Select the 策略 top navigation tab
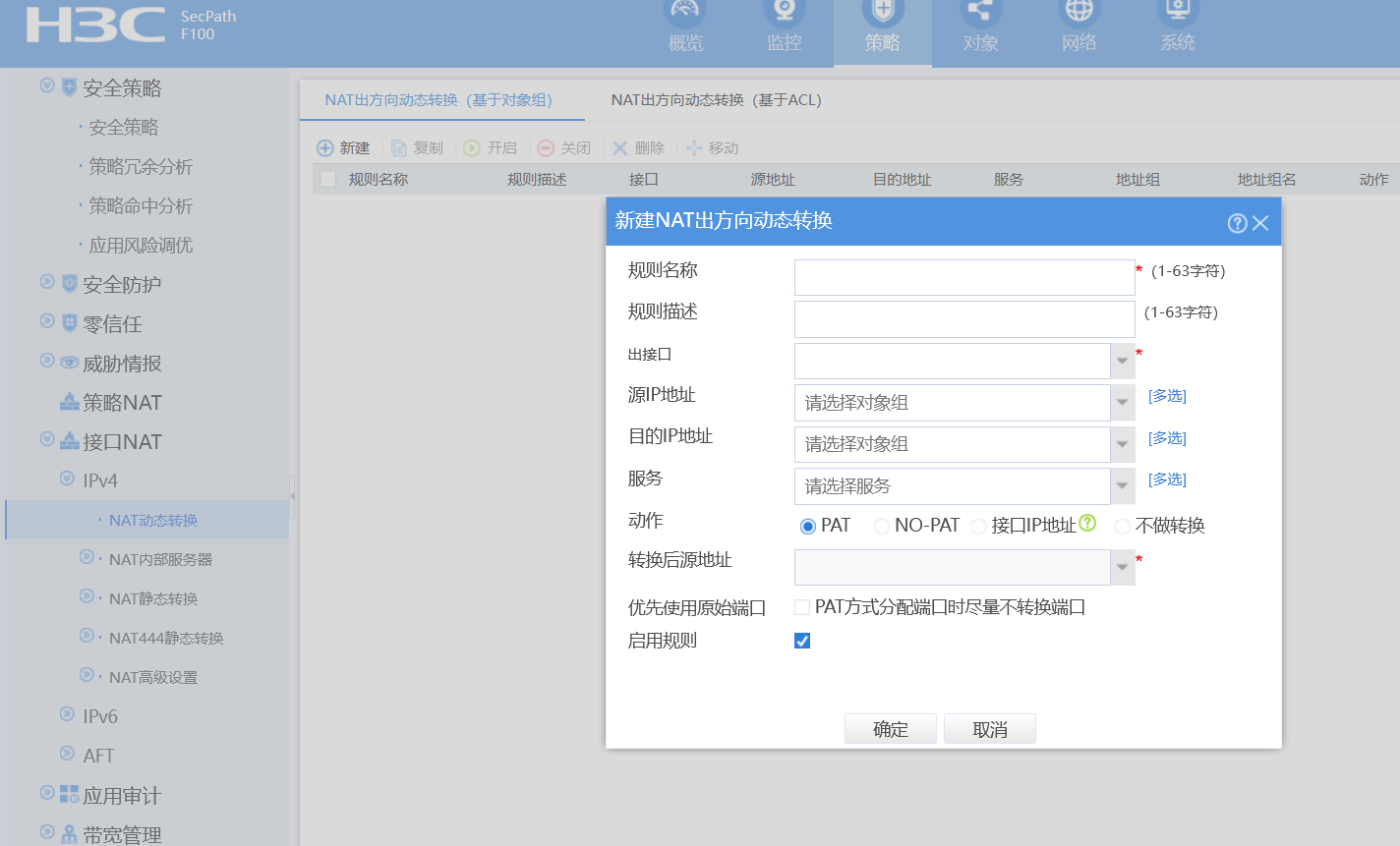This screenshot has width=1400, height=846. click(883, 32)
